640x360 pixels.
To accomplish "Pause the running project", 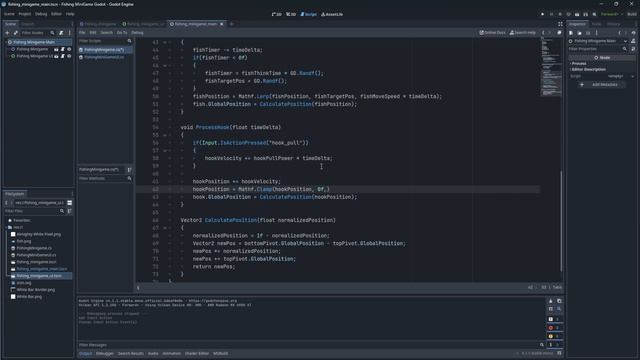I will (x=551, y=14).
